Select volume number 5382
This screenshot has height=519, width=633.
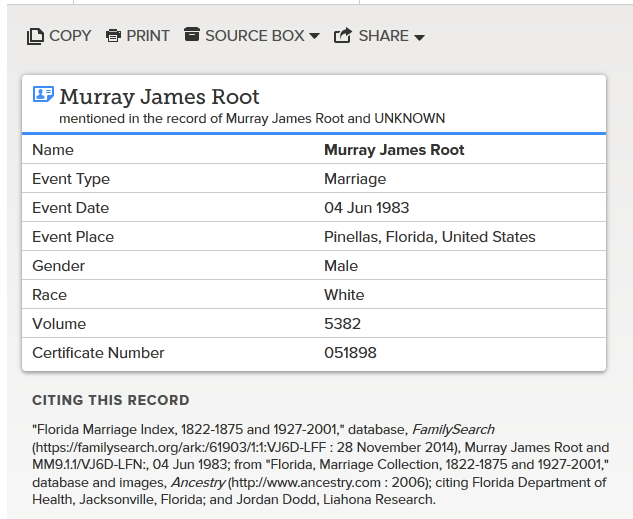(342, 324)
